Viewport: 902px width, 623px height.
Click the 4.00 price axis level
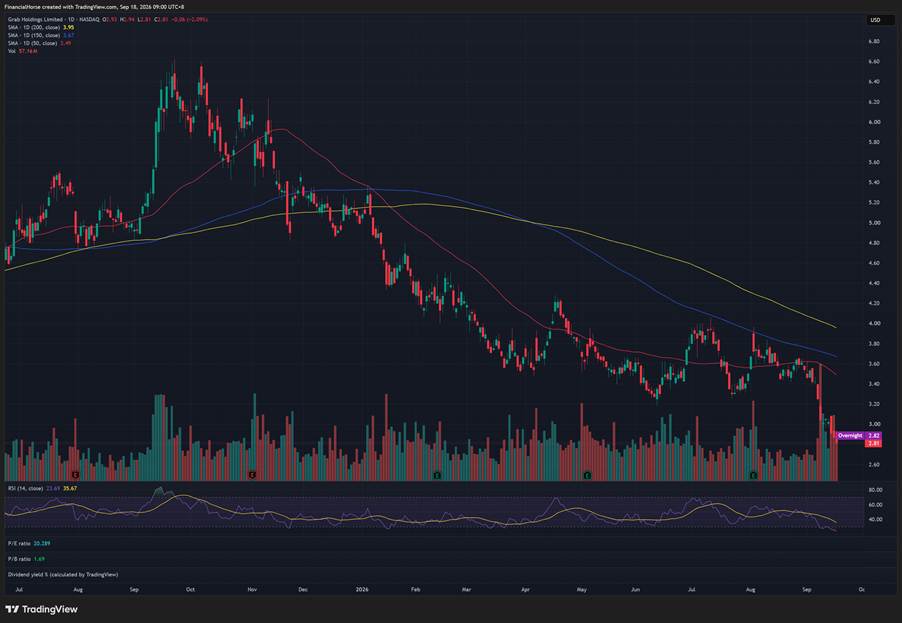[x=874, y=323]
